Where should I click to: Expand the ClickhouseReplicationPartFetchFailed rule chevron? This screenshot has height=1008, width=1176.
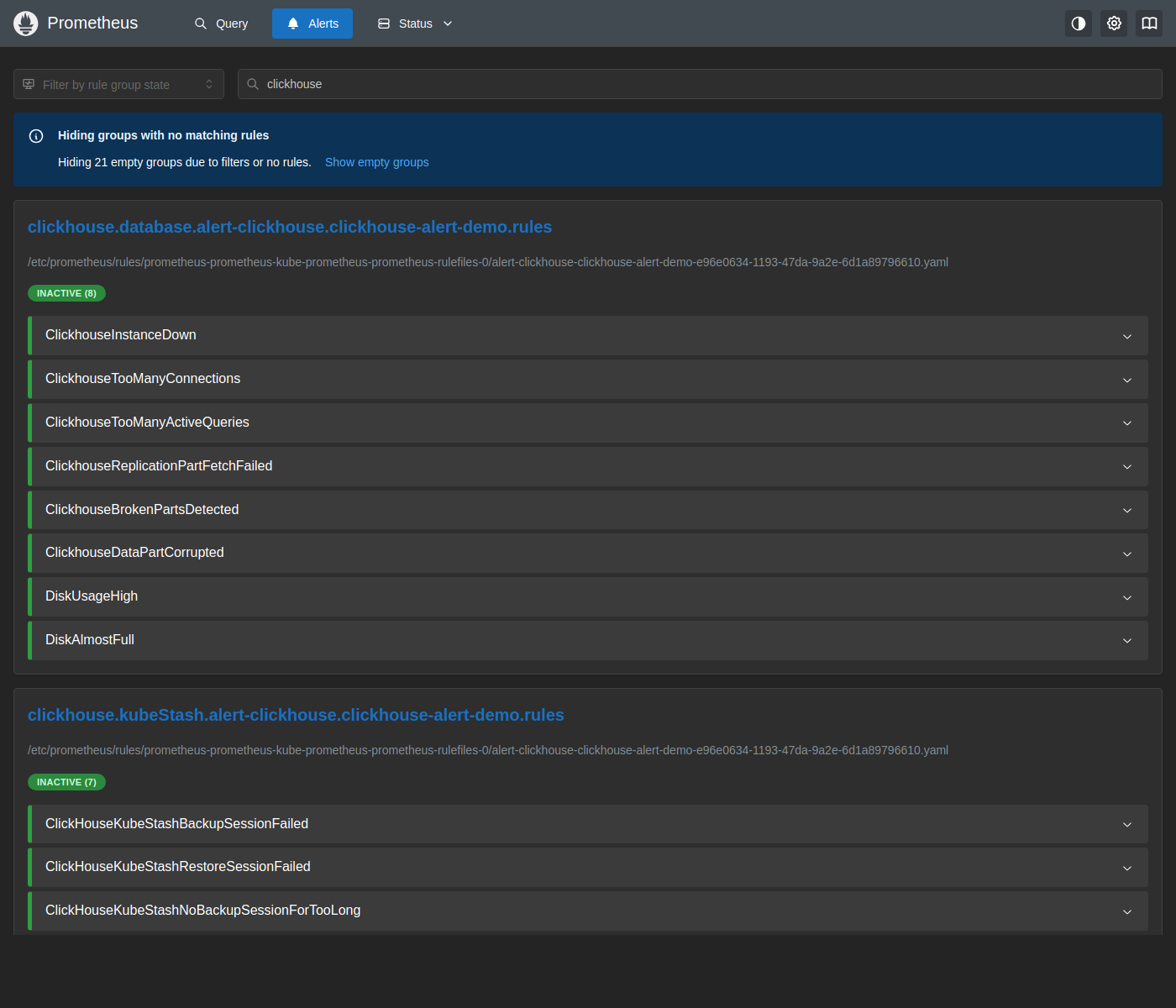[1127, 467]
